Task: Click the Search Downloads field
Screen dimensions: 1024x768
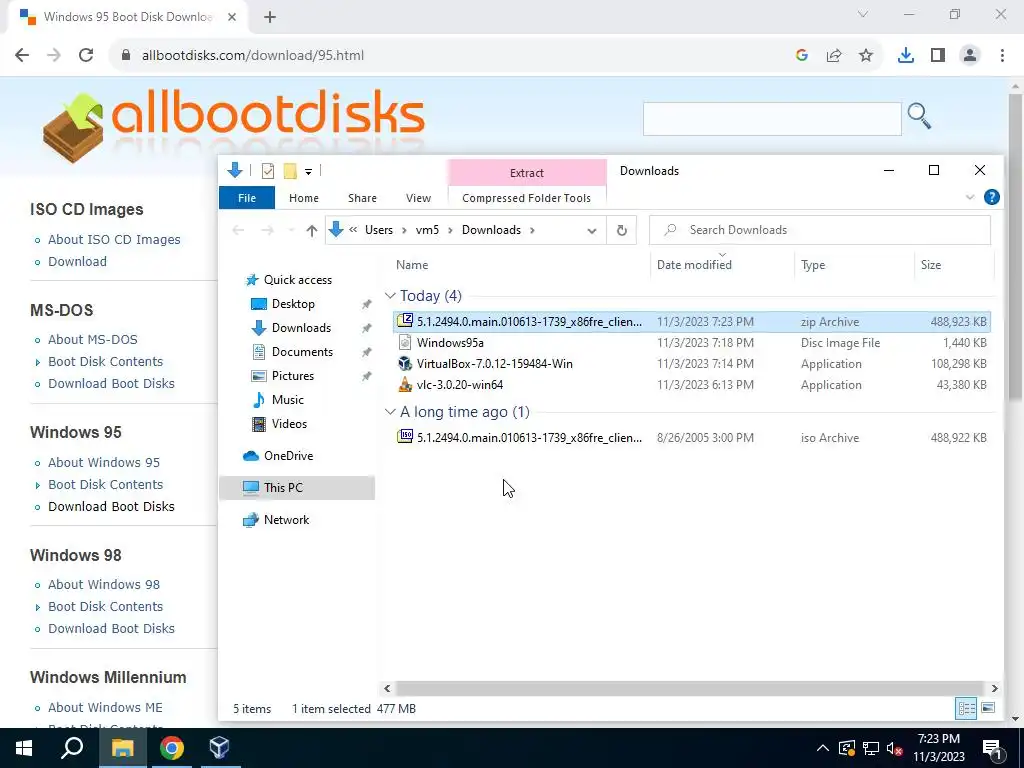Action: pos(820,230)
